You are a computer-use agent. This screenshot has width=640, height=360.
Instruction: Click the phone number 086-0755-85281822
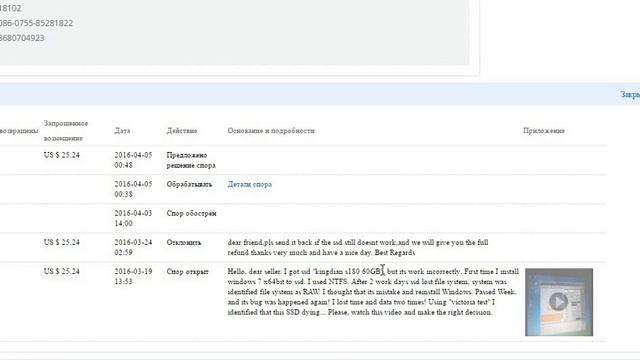pos(36,23)
